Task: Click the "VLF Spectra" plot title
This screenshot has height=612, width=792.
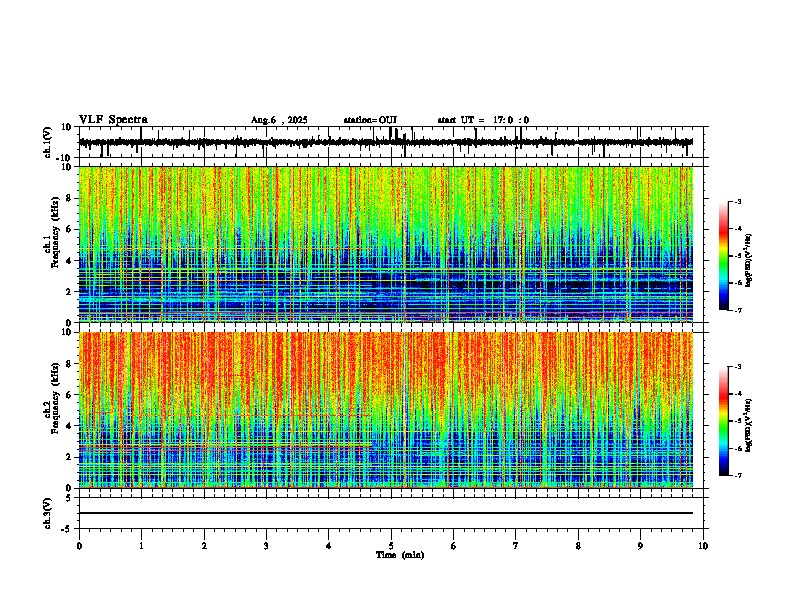Action: pyautogui.click(x=113, y=120)
